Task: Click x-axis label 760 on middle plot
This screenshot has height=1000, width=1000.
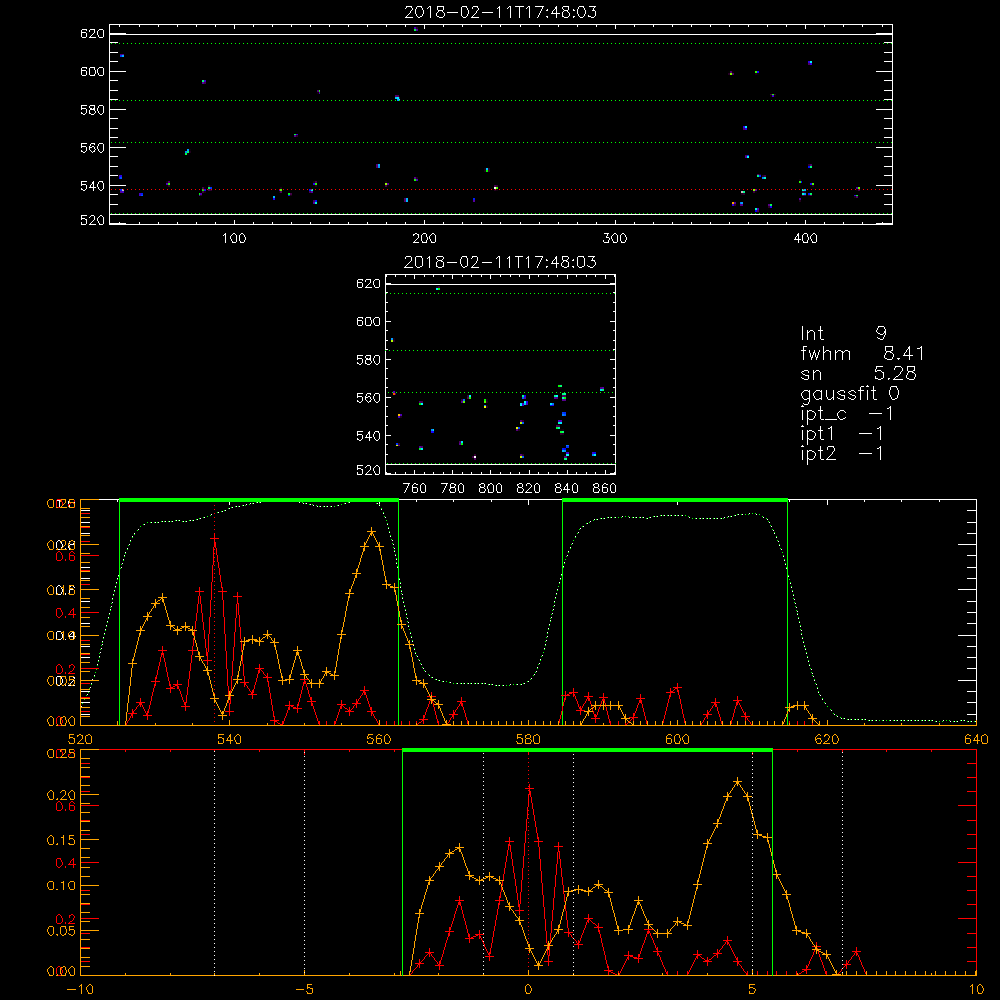Action: tap(415, 489)
